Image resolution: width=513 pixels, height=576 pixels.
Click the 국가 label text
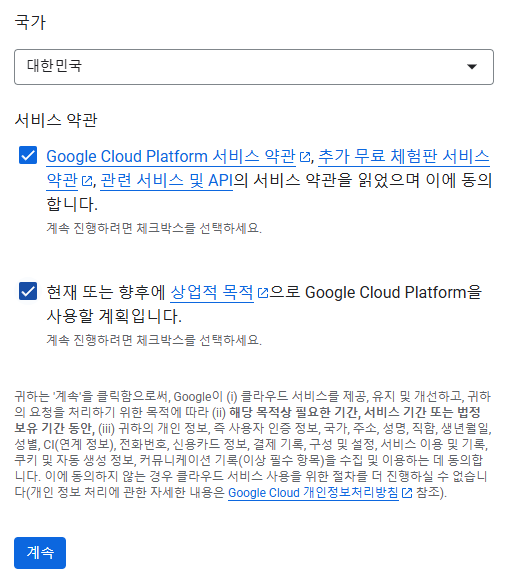(30, 22)
